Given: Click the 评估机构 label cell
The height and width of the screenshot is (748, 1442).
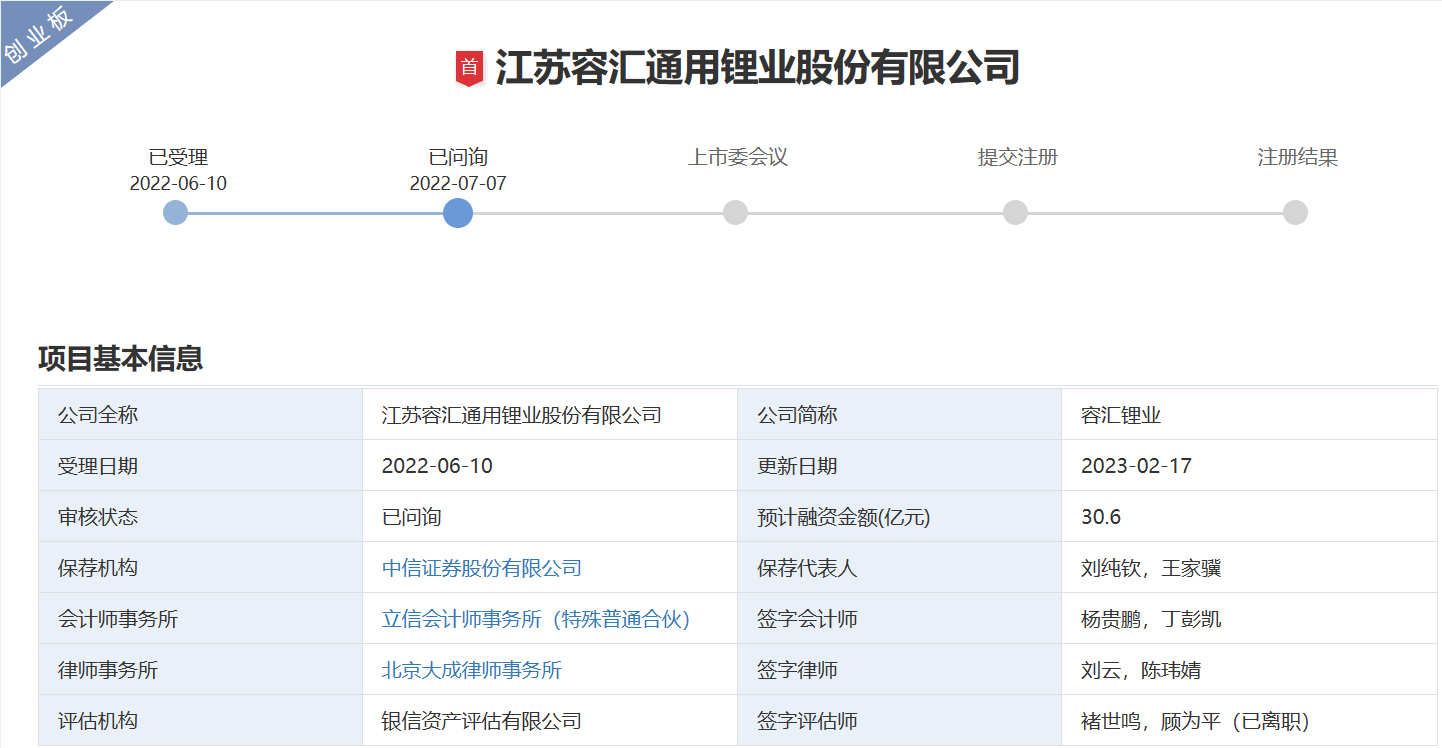Looking at the screenshot, I should coord(200,721).
